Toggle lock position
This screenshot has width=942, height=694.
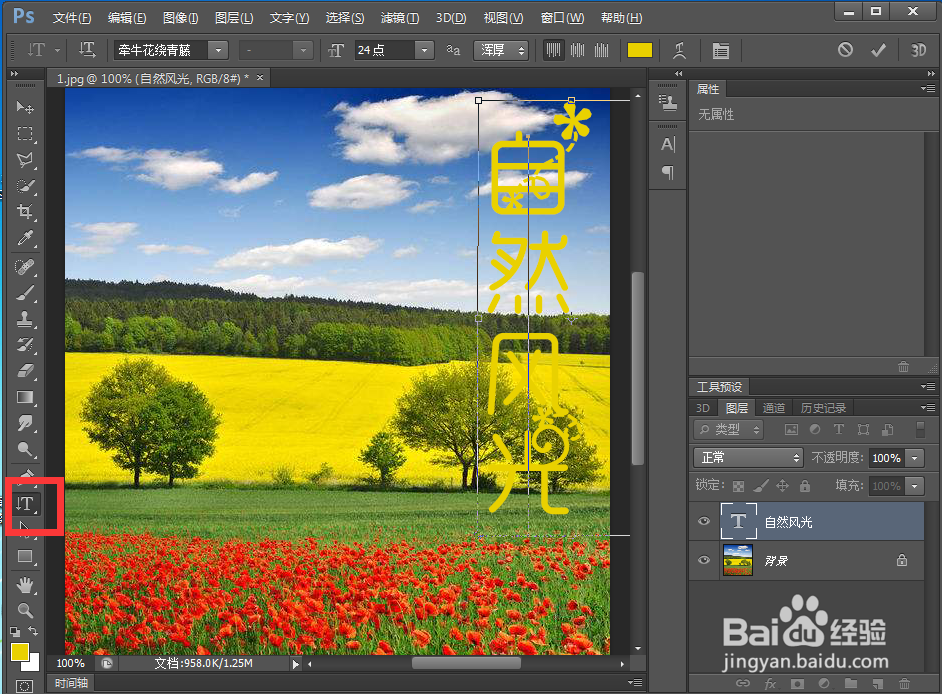click(782, 485)
